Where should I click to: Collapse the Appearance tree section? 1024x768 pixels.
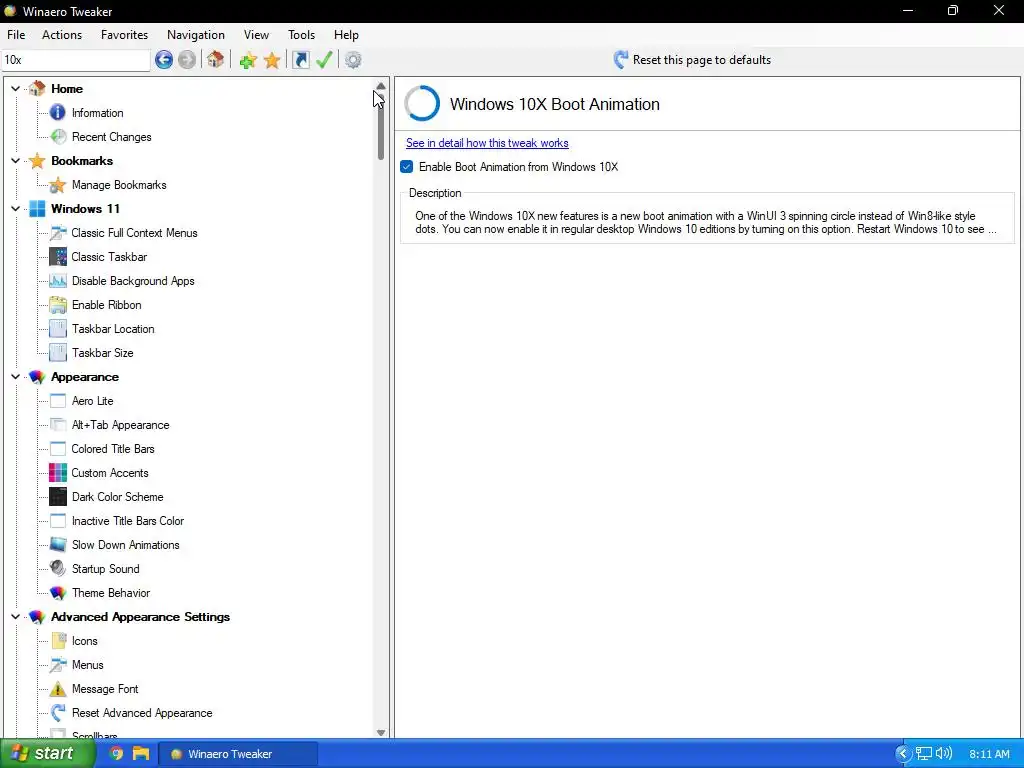16,377
